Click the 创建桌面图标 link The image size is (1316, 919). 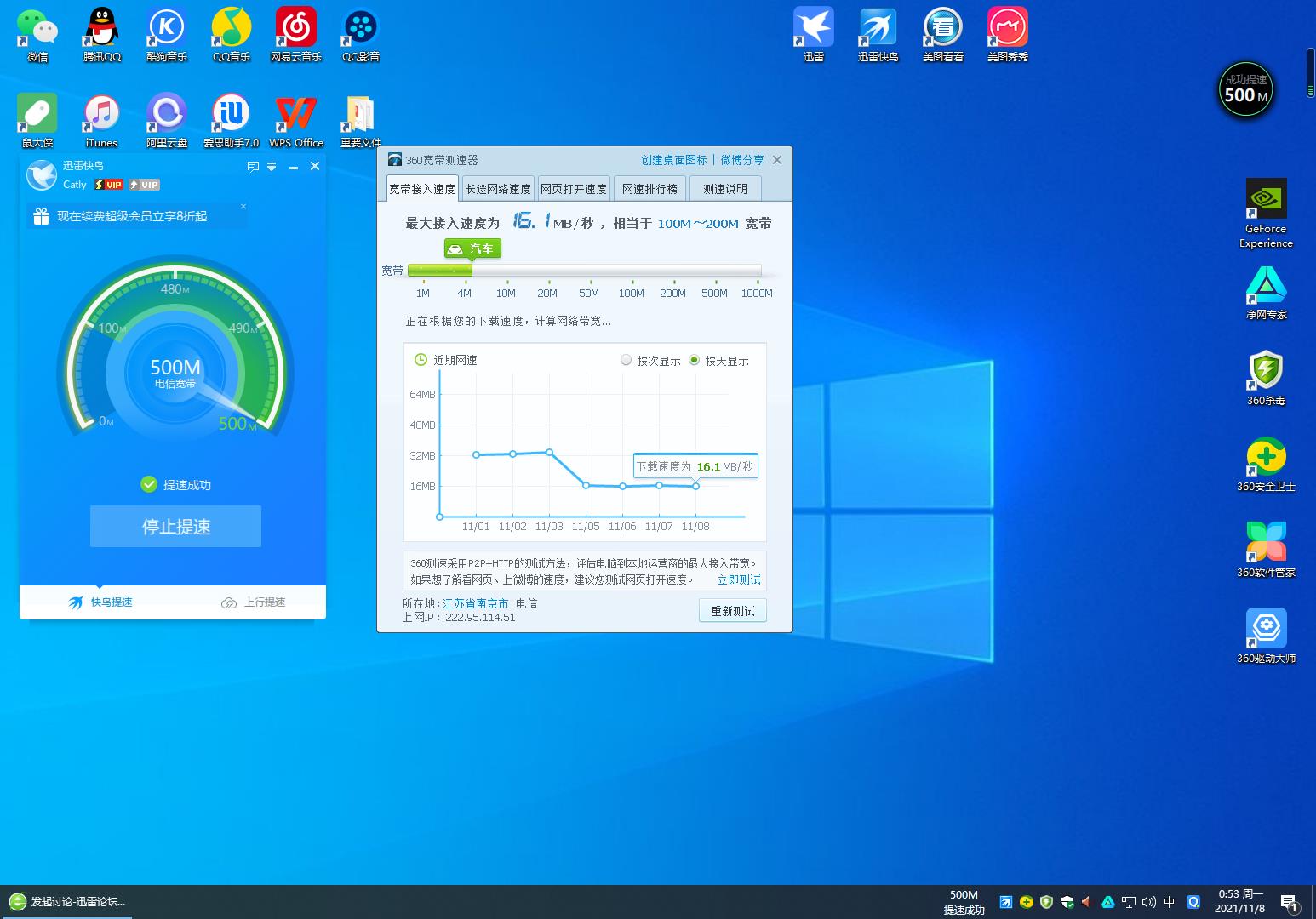pos(673,160)
